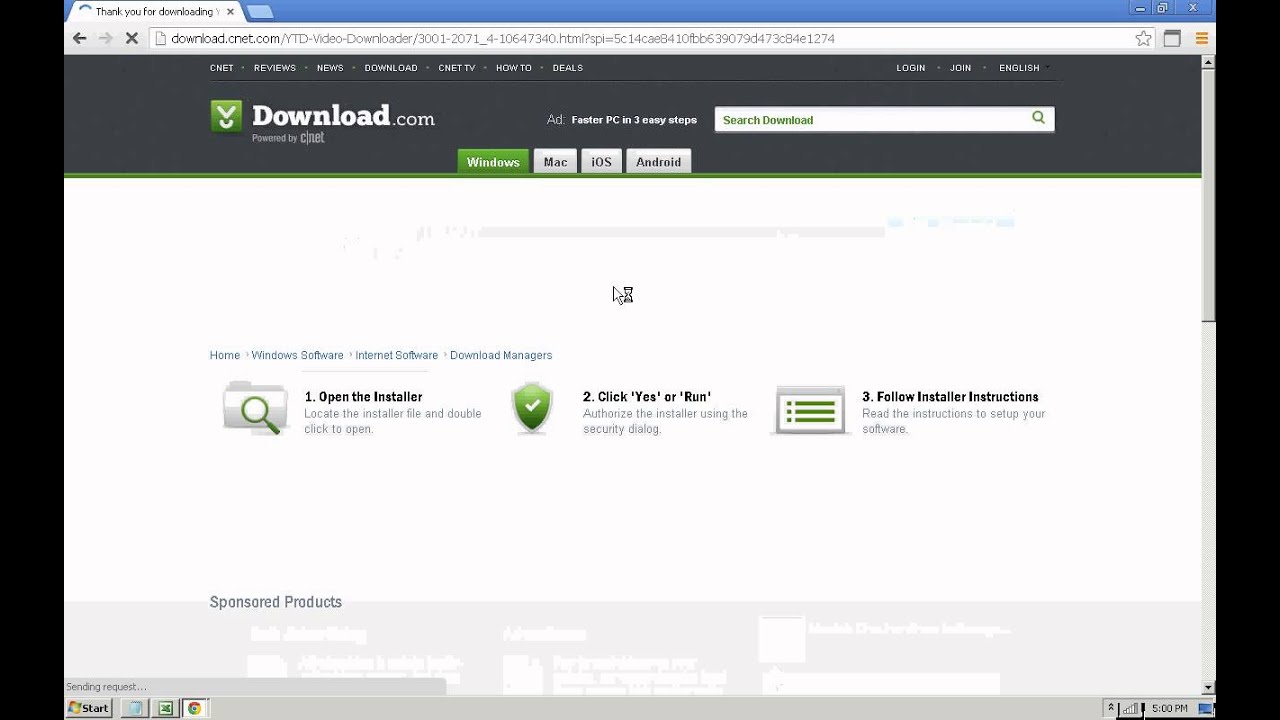
Task: Go to Internet Software breadcrumb
Action: tap(397, 355)
